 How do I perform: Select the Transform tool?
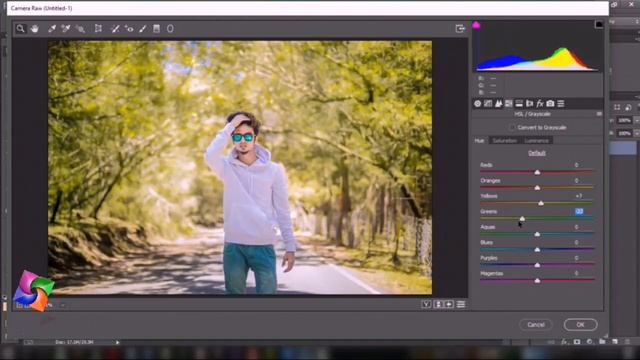coord(98,29)
